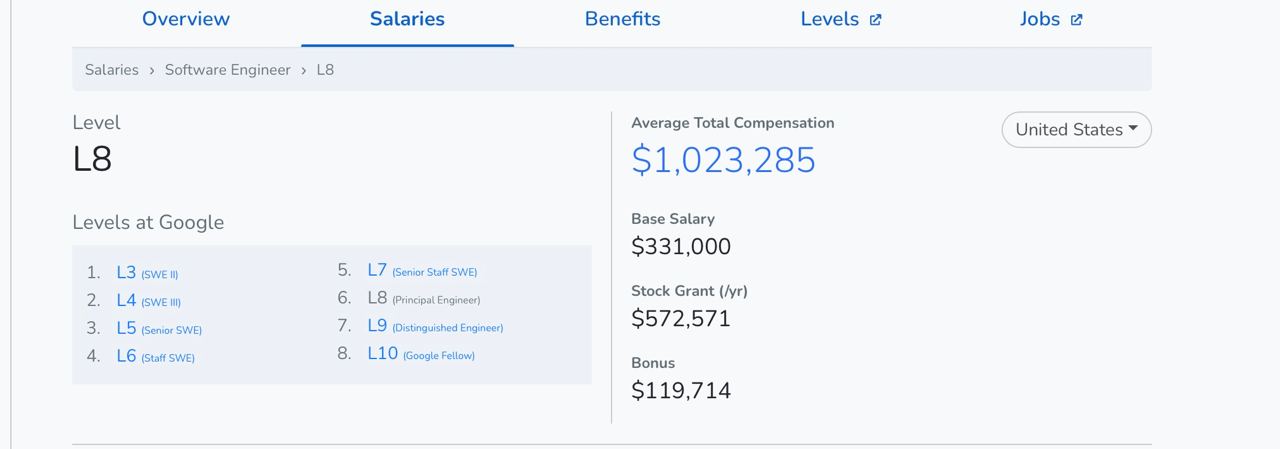Switch to the Benefits tab

622,19
